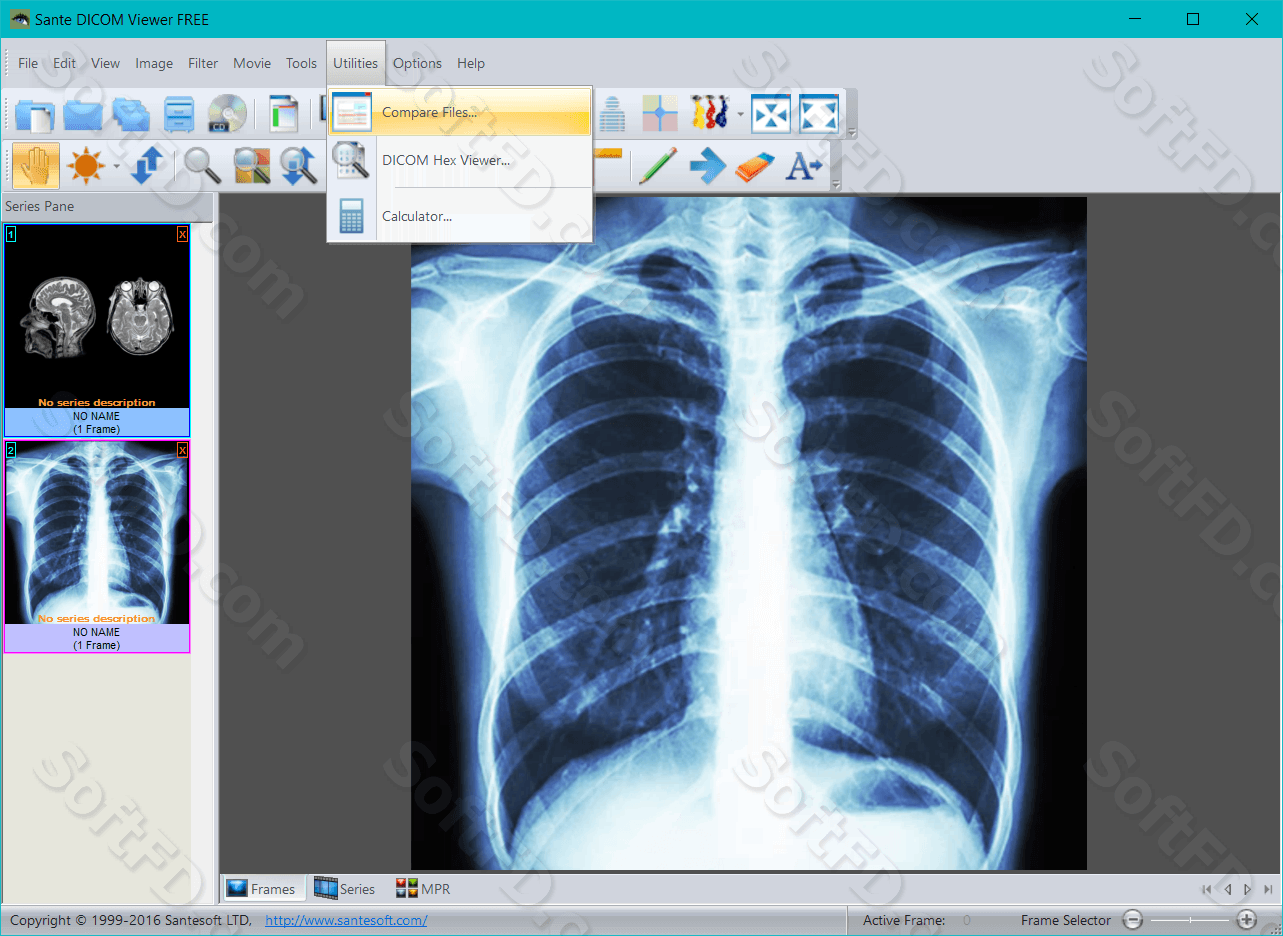Select the blue arrow annotation tool
Image resolution: width=1283 pixels, height=936 pixels.
coord(707,165)
